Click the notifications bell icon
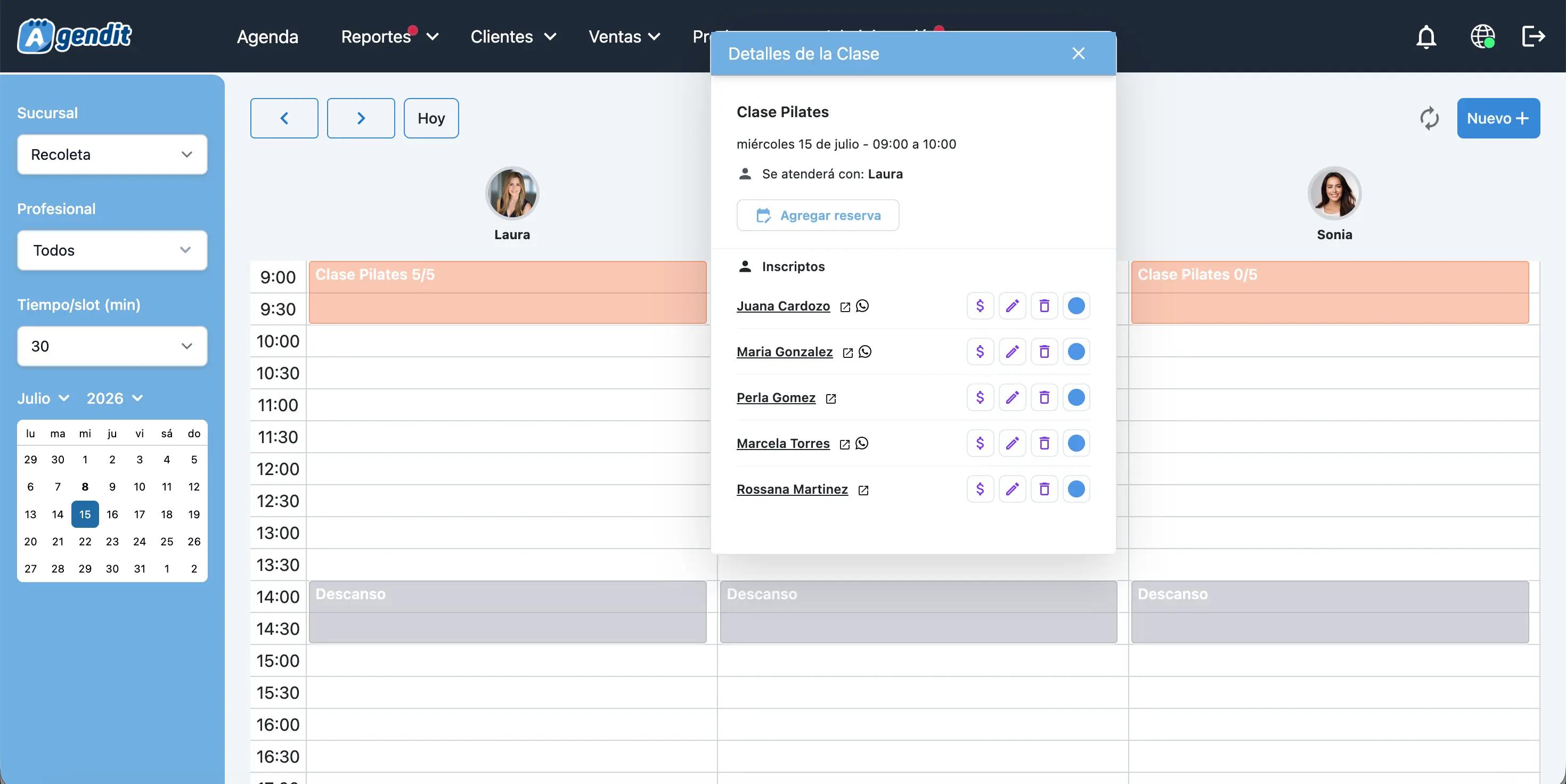Image resolution: width=1566 pixels, height=784 pixels. [x=1426, y=36]
